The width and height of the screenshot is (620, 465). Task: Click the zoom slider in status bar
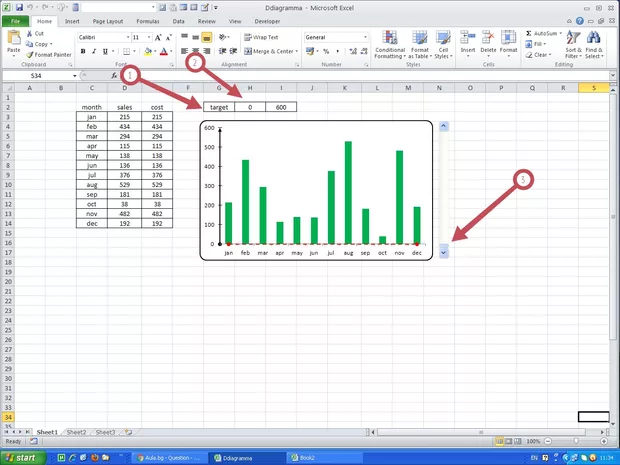[576, 441]
